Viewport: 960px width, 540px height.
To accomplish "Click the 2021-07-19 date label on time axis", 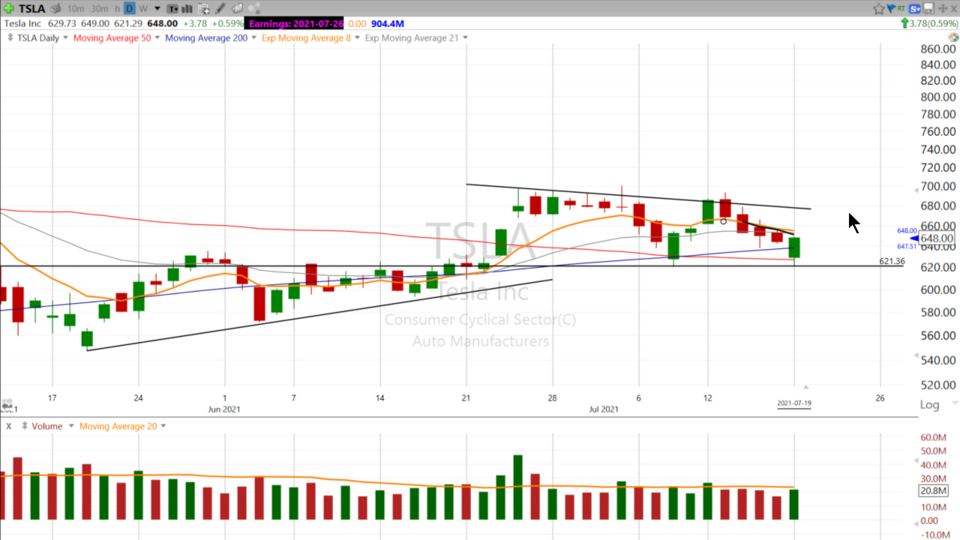I will tap(794, 403).
